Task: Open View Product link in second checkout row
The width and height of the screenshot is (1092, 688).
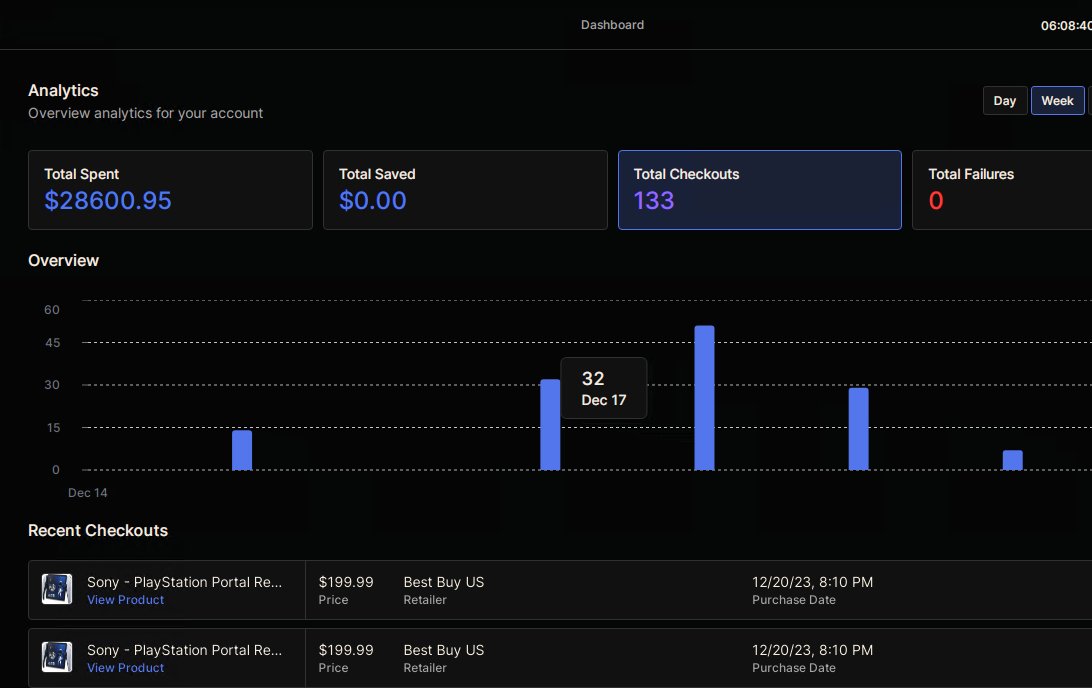Action: (125, 668)
